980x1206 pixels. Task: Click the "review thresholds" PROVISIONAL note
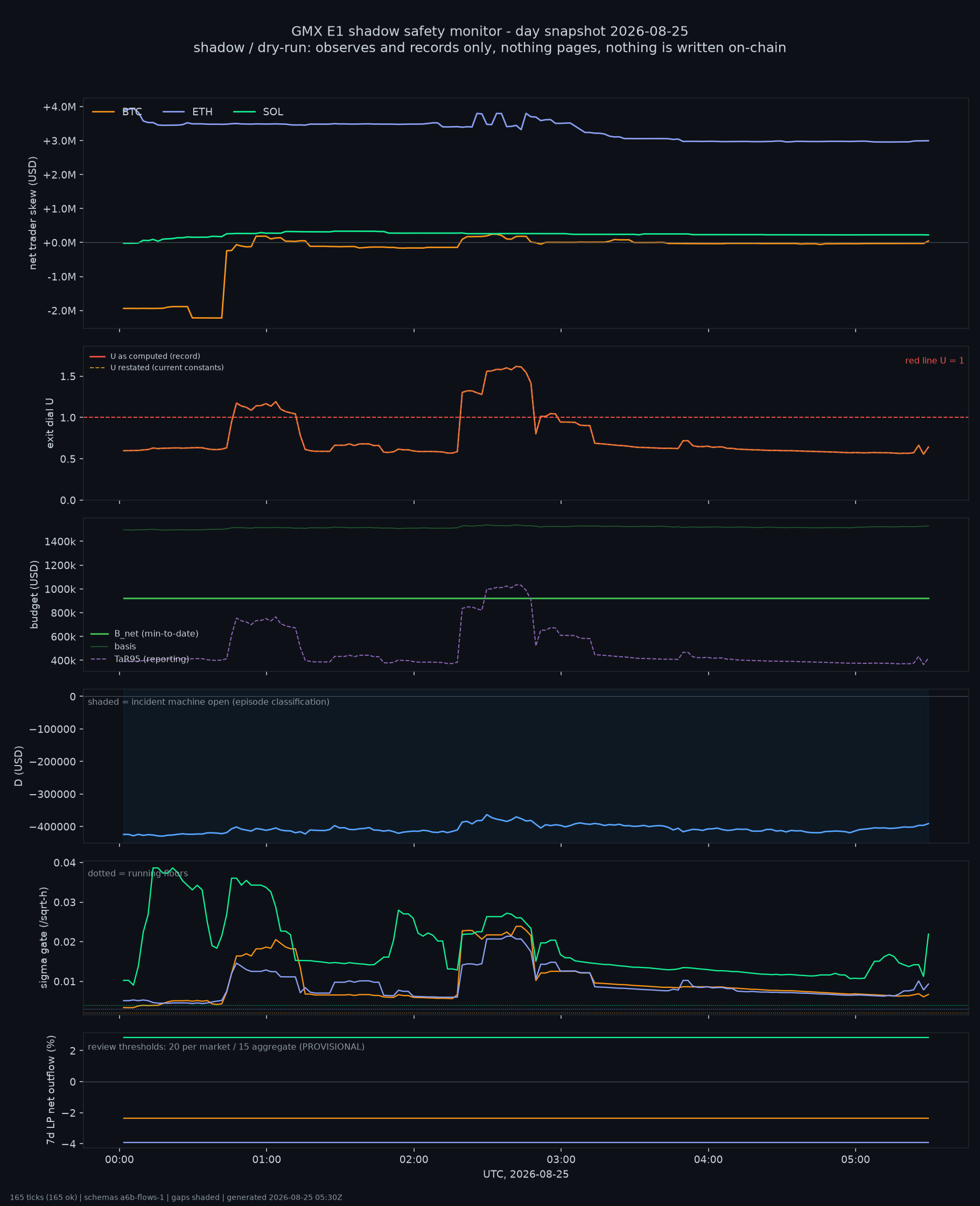pyautogui.click(x=226, y=1047)
